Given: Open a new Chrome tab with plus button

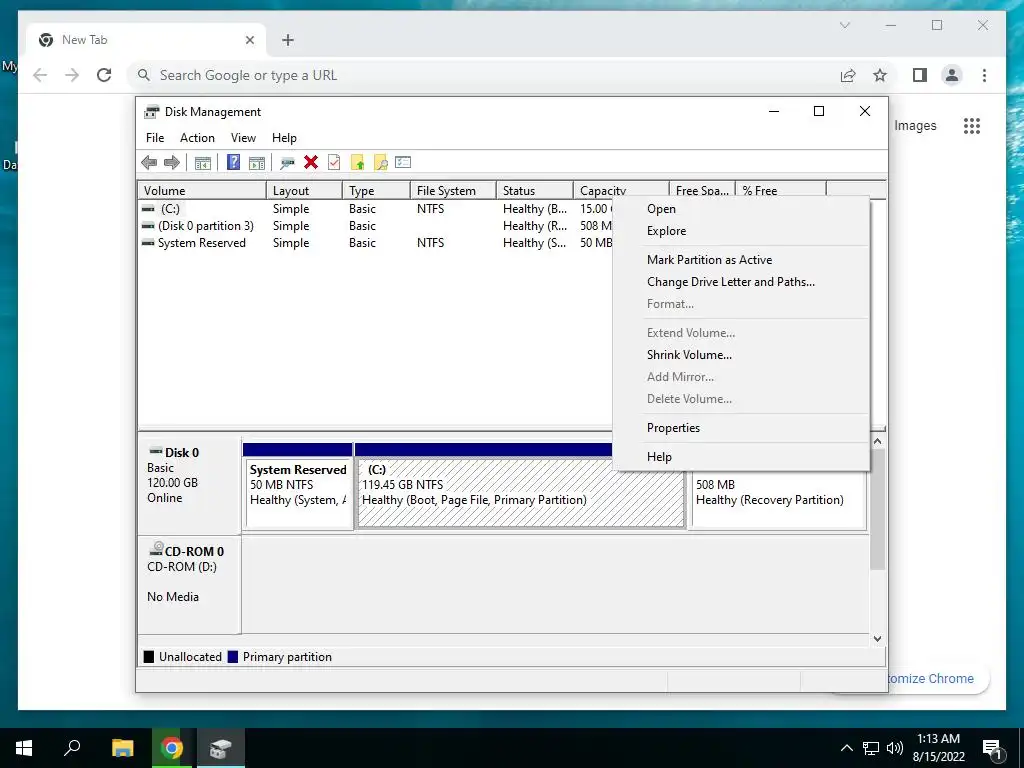Looking at the screenshot, I should coord(288,40).
